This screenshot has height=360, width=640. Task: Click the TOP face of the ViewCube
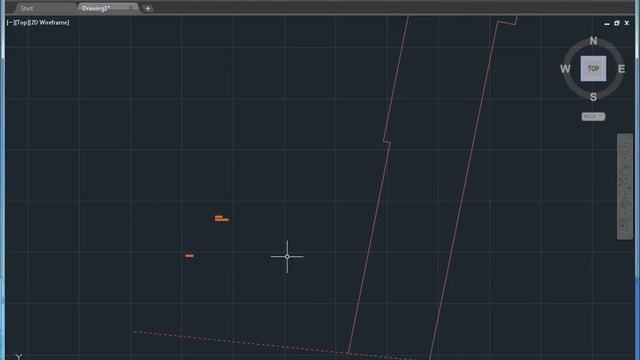pyautogui.click(x=593, y=69)
